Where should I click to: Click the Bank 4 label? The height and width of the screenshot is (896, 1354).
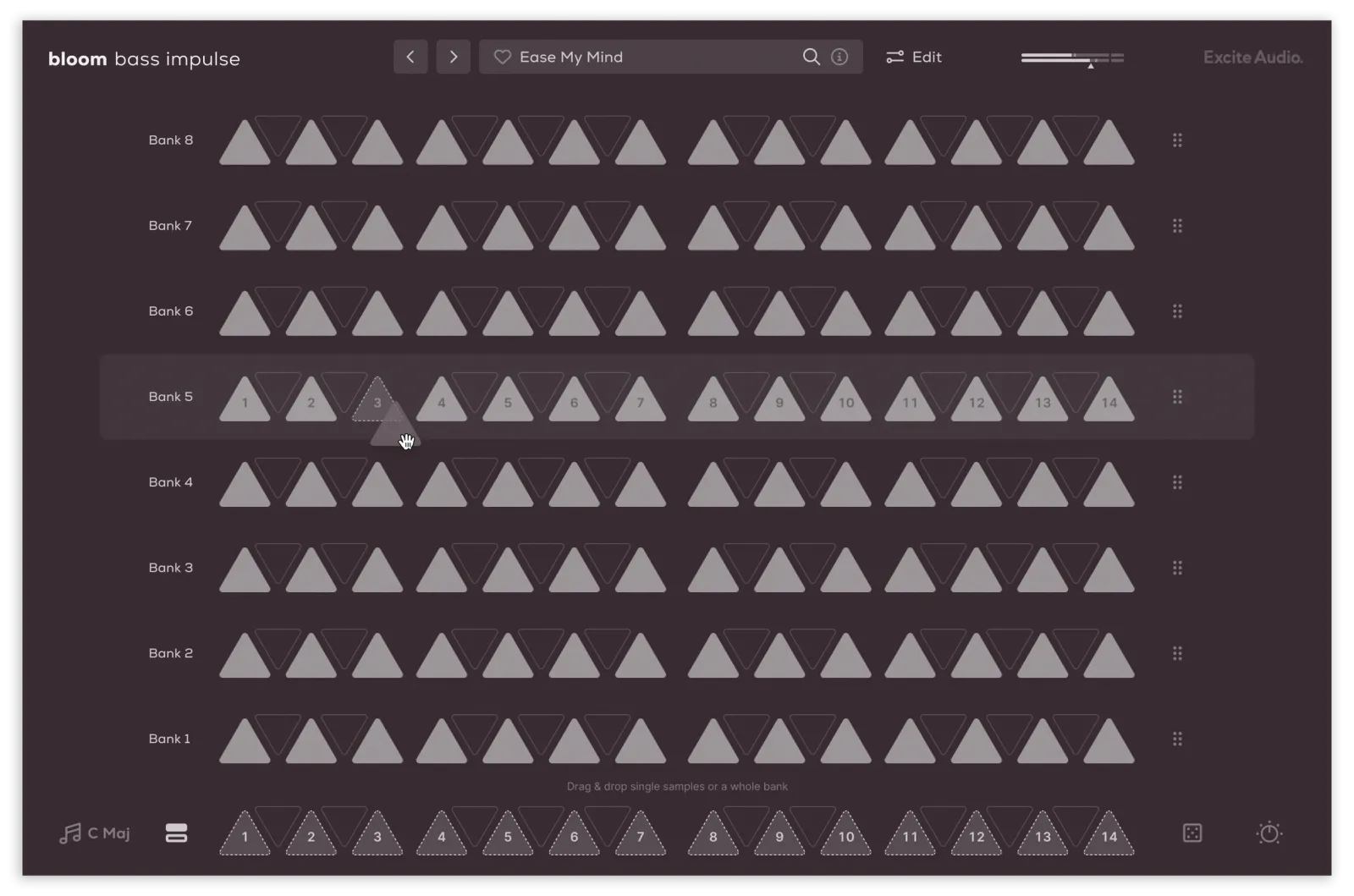171,482
